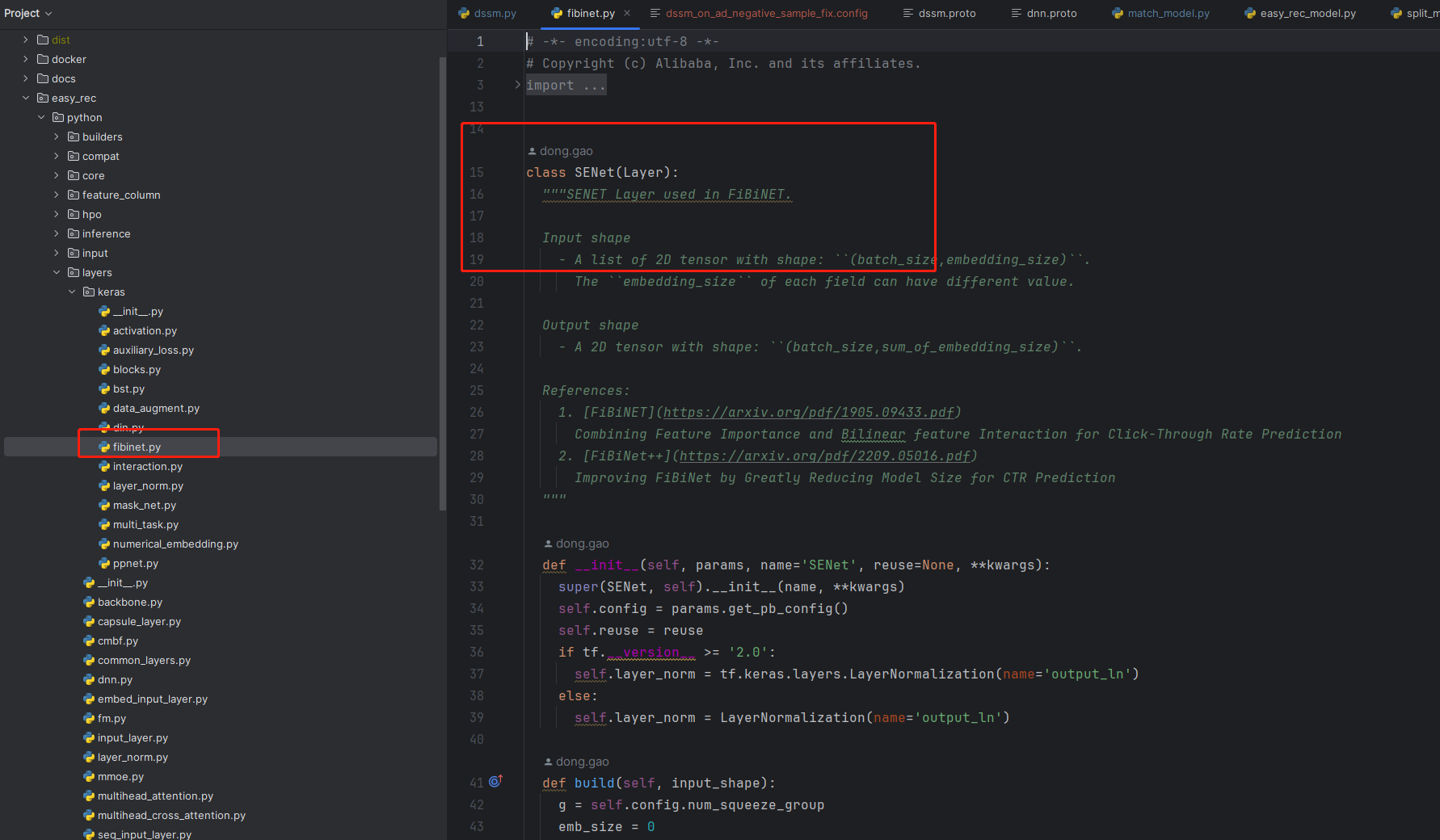This screenshot has width=1440, height=840.
Task: Switch to the easy_rec_model.py tab
Action: tap(1300, 13)
